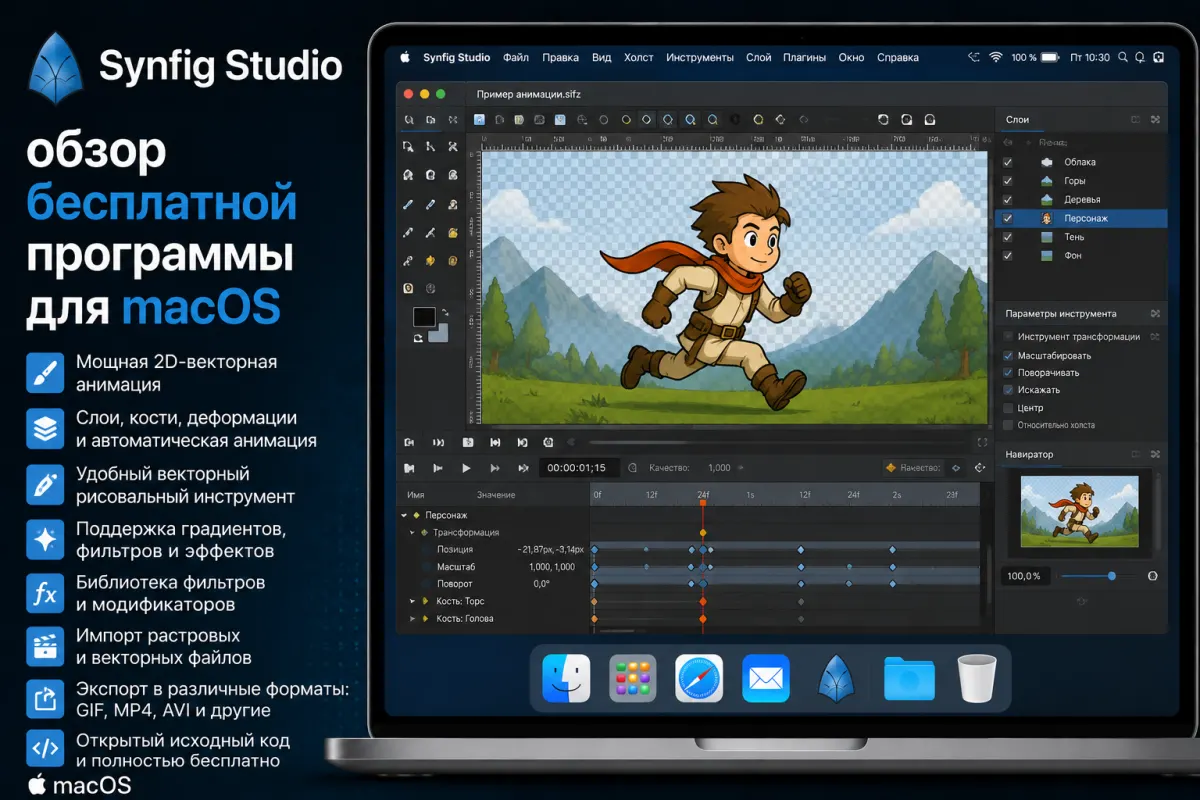Enable the Относительно холста checkbox

[x=1008, y=425]
